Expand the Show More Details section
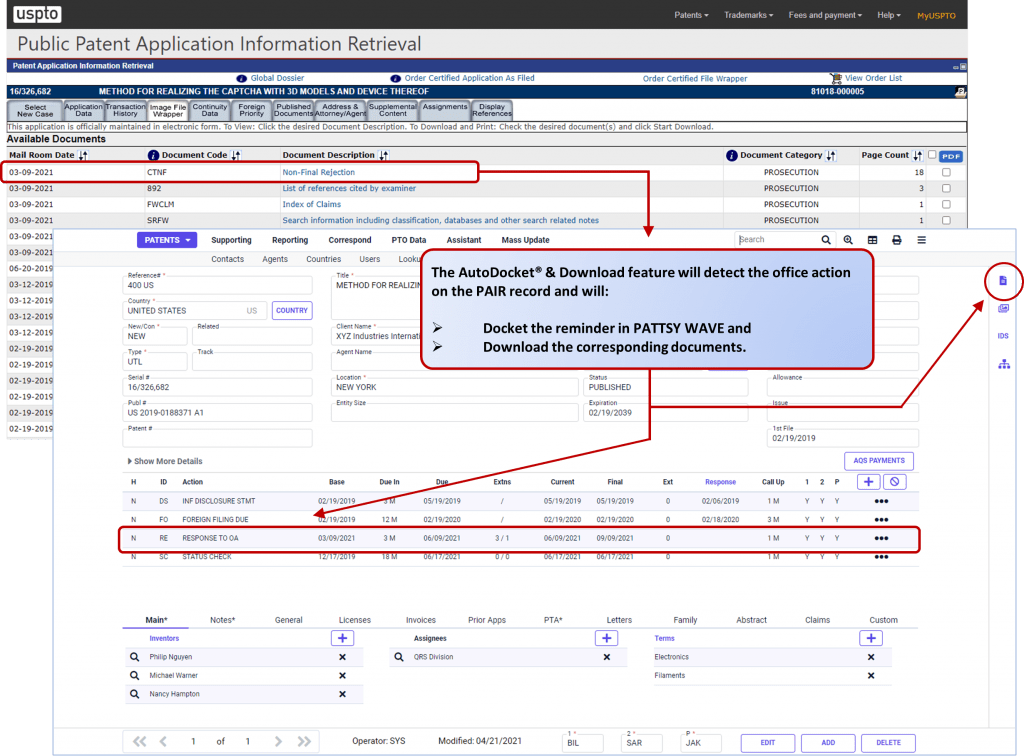Viewport: 1024px width, 756px height. (x=166, y=462)
